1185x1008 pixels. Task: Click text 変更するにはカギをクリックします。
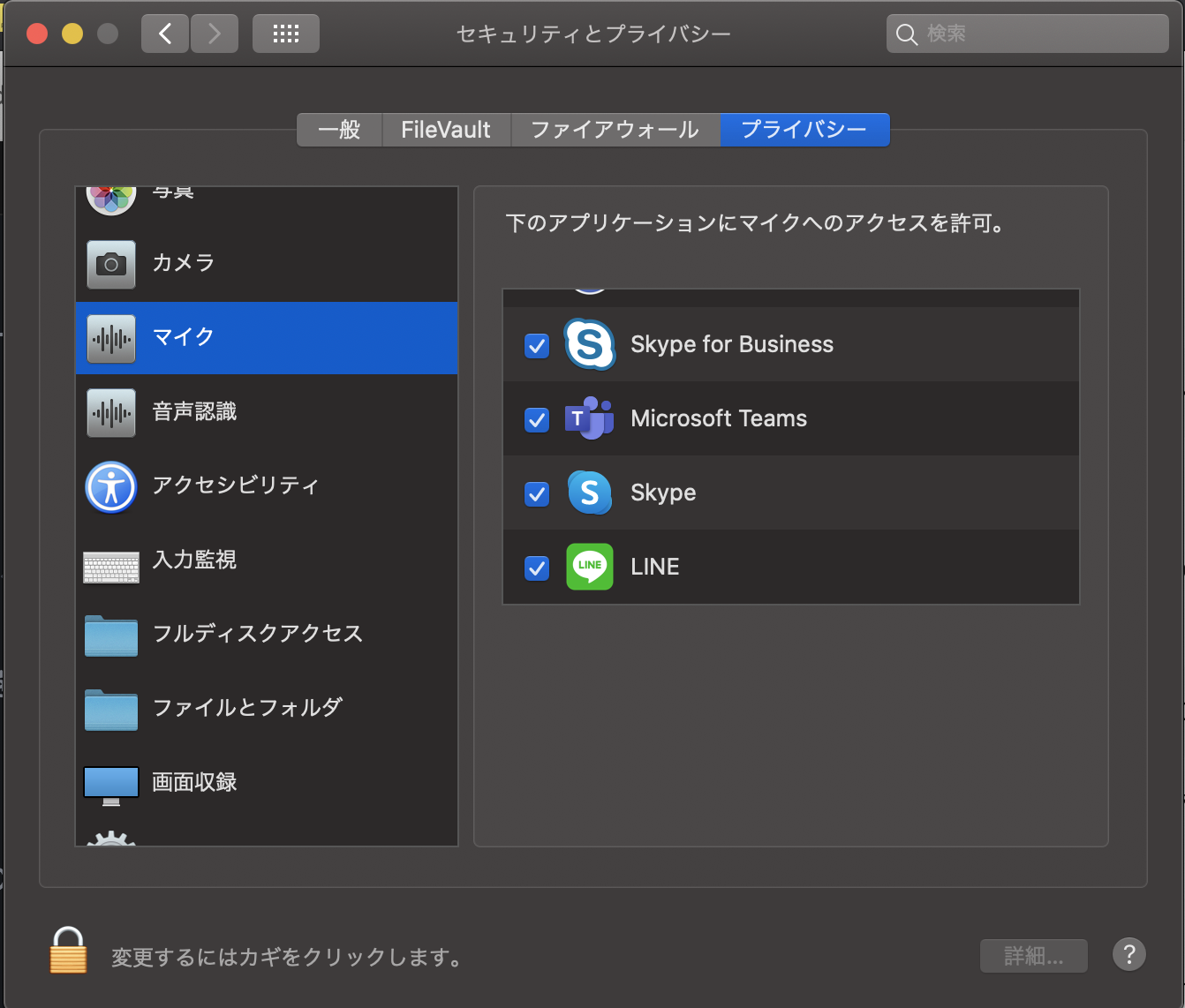[288, 957]
